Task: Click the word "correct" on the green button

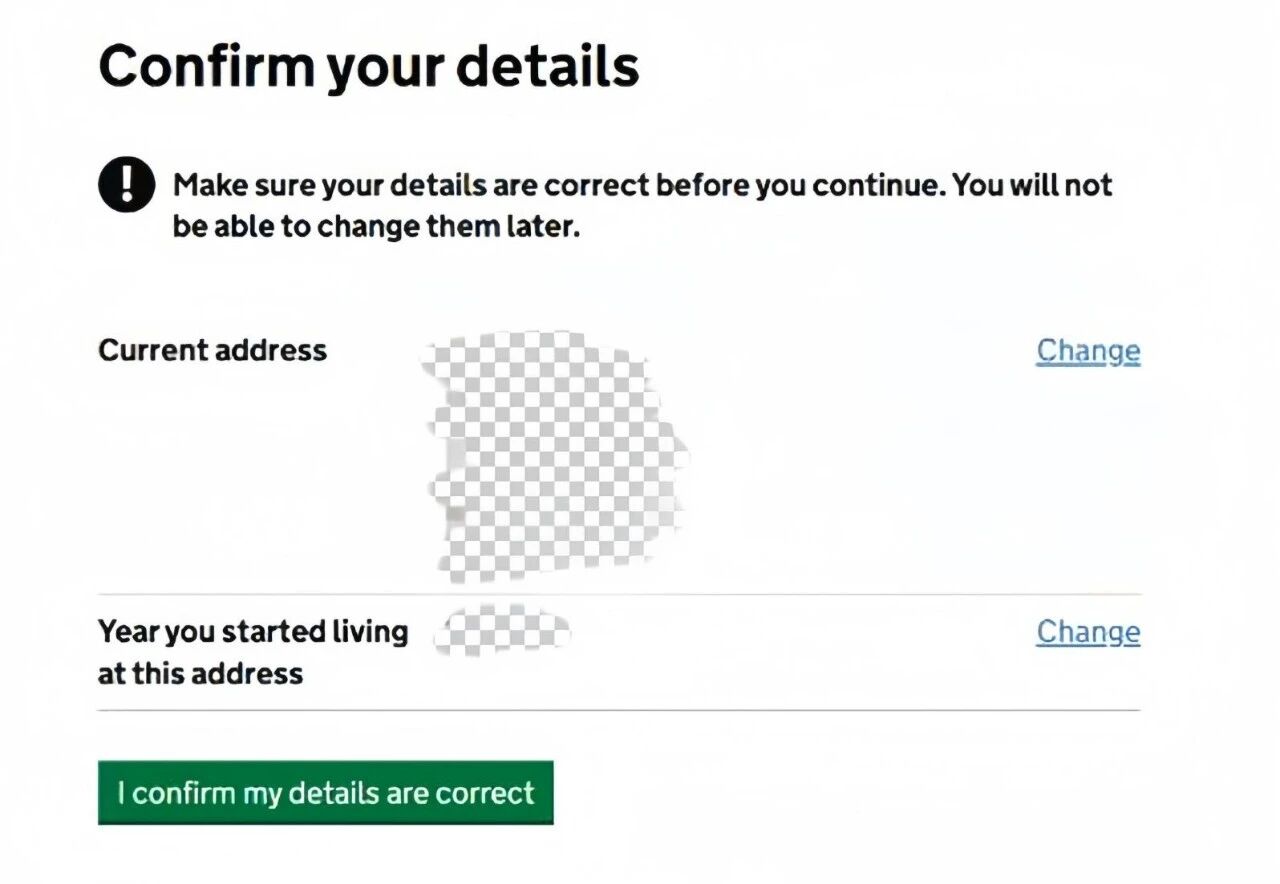Action: click(487, 794)
